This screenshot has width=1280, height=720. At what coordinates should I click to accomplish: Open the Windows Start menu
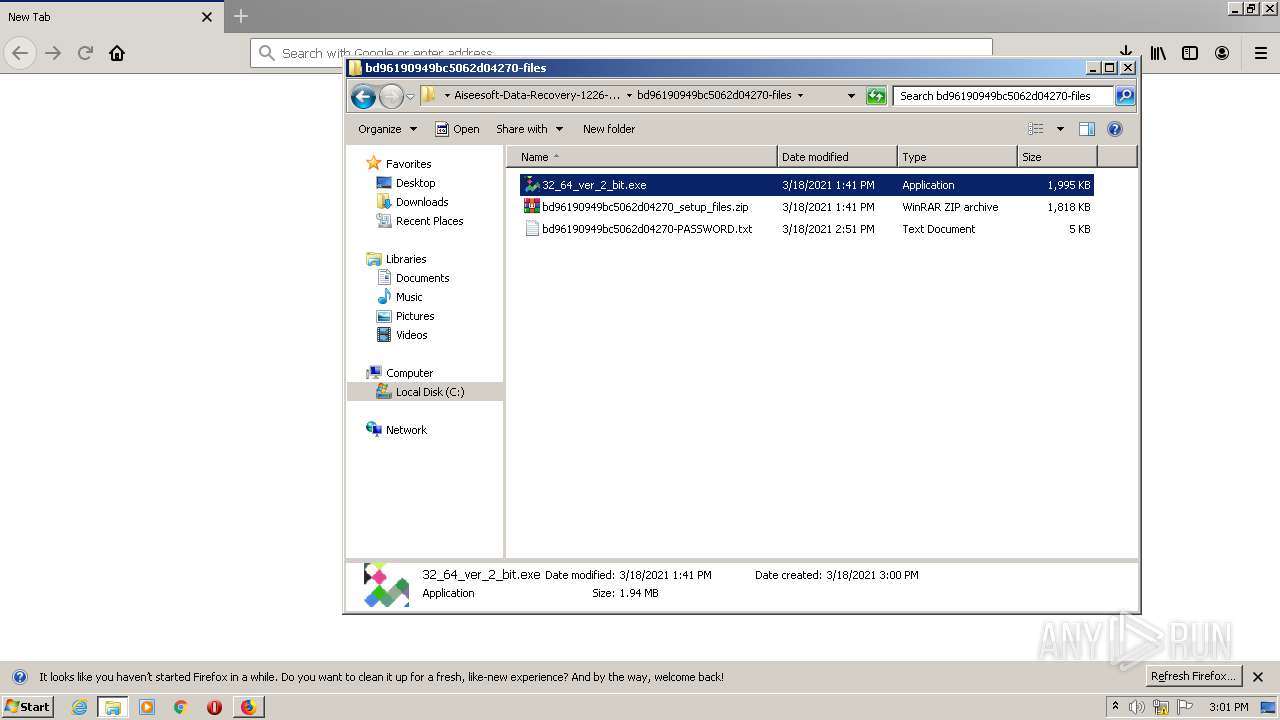(27, 706)
